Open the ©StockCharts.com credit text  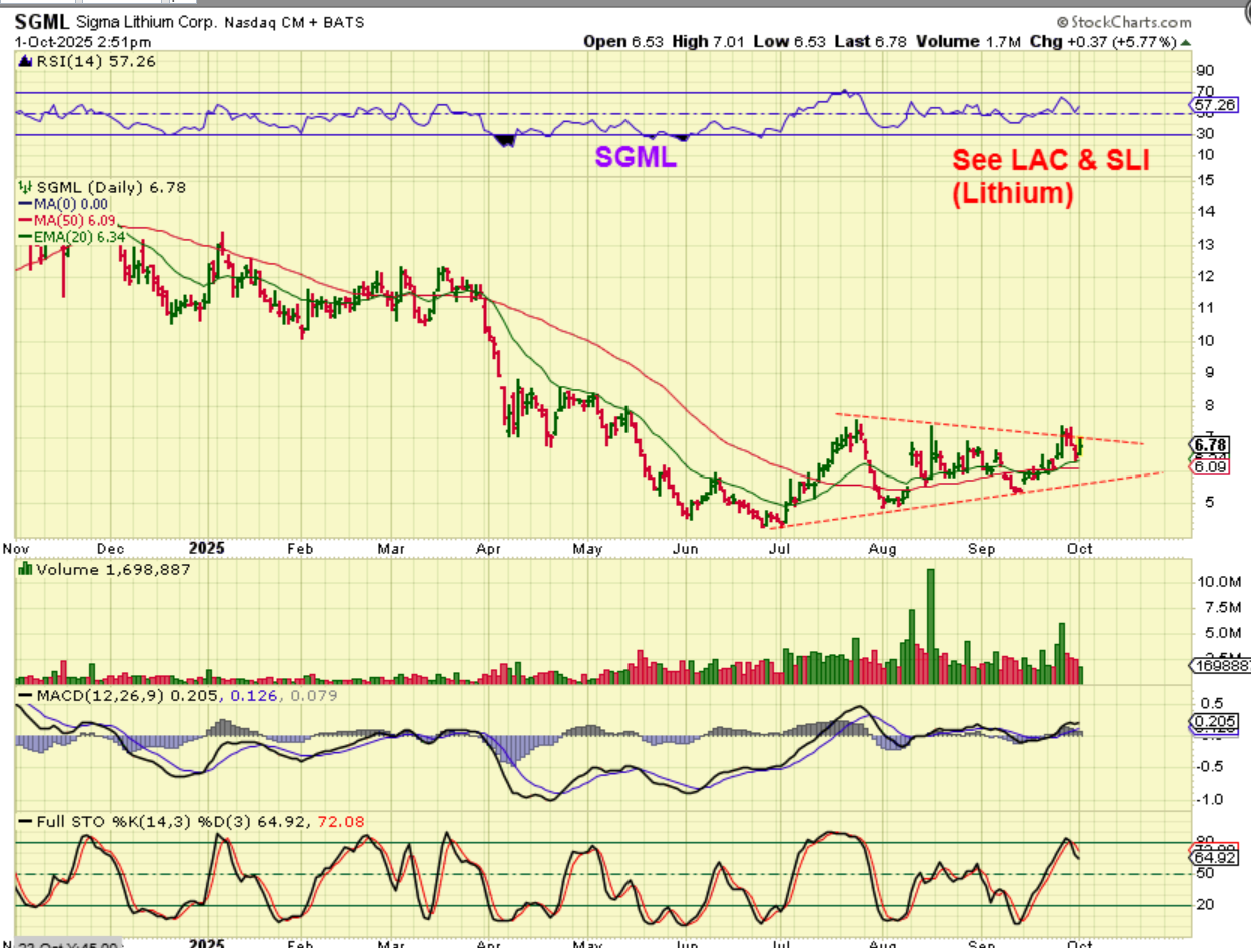coord(1123,22)
